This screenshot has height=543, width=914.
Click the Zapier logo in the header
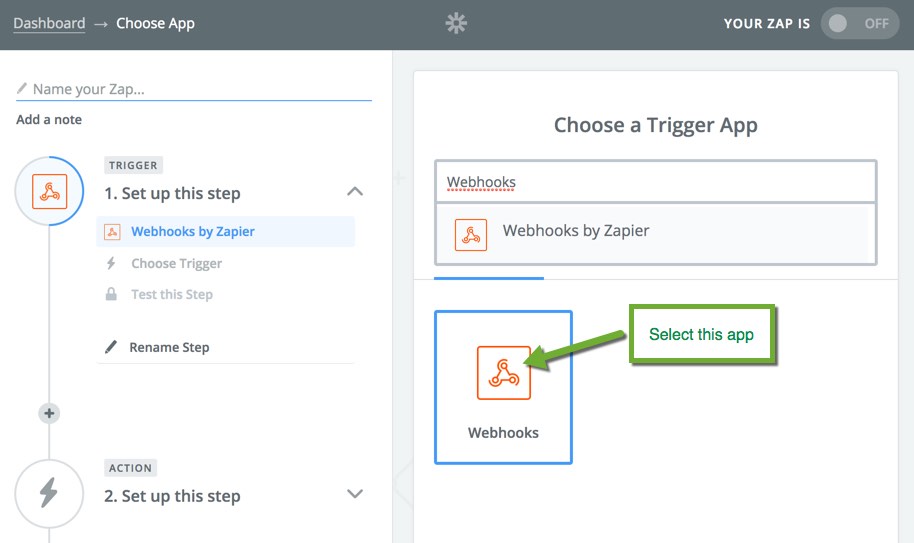[456, 23]
